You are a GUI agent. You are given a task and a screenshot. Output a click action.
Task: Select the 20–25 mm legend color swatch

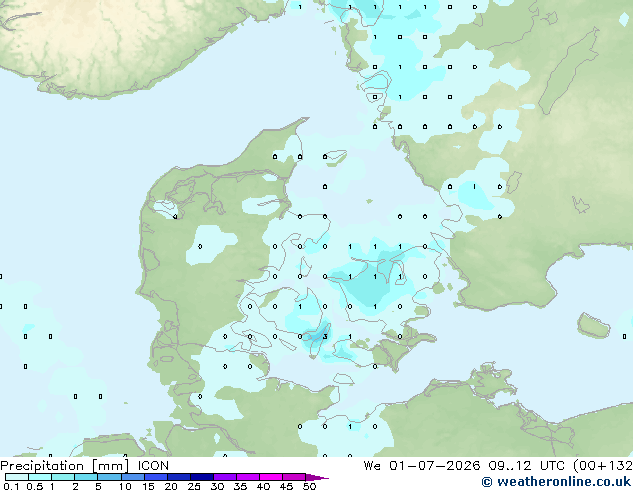(x=178, y=477)
